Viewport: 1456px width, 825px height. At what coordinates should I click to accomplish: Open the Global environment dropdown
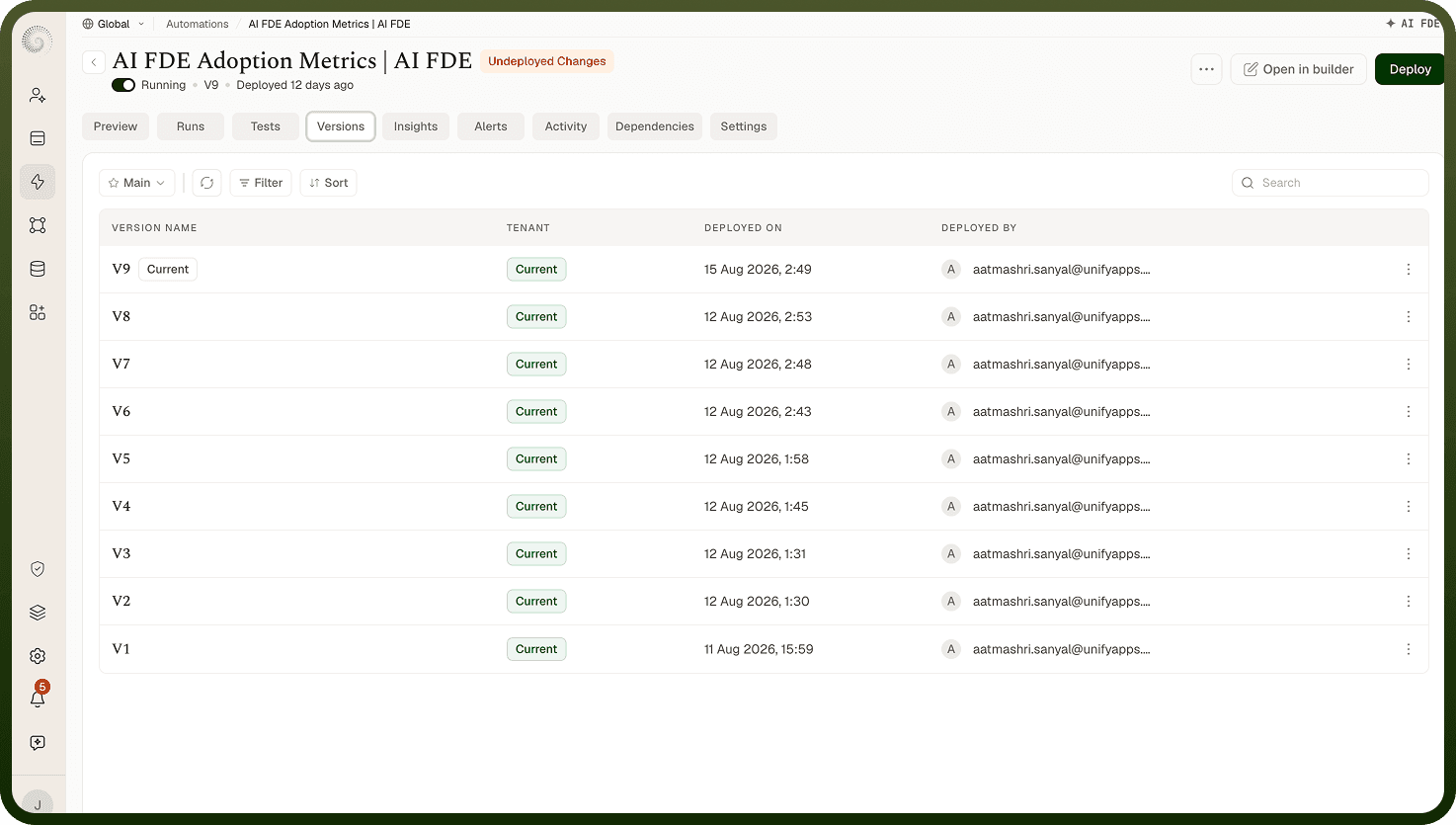114,24
